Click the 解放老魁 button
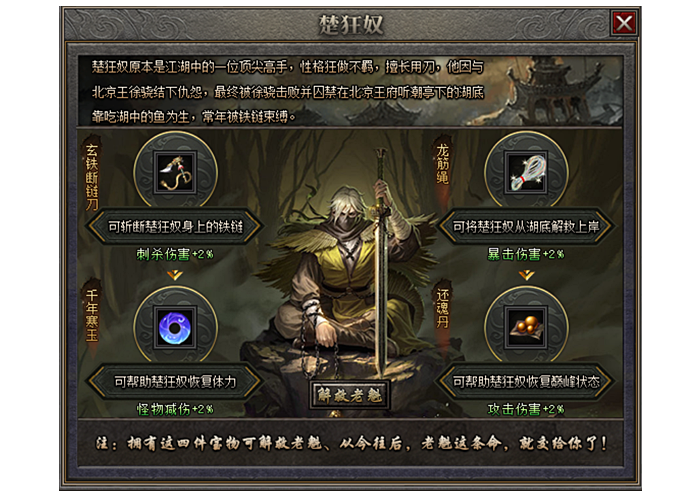The image size is (683, 493). 350,395
